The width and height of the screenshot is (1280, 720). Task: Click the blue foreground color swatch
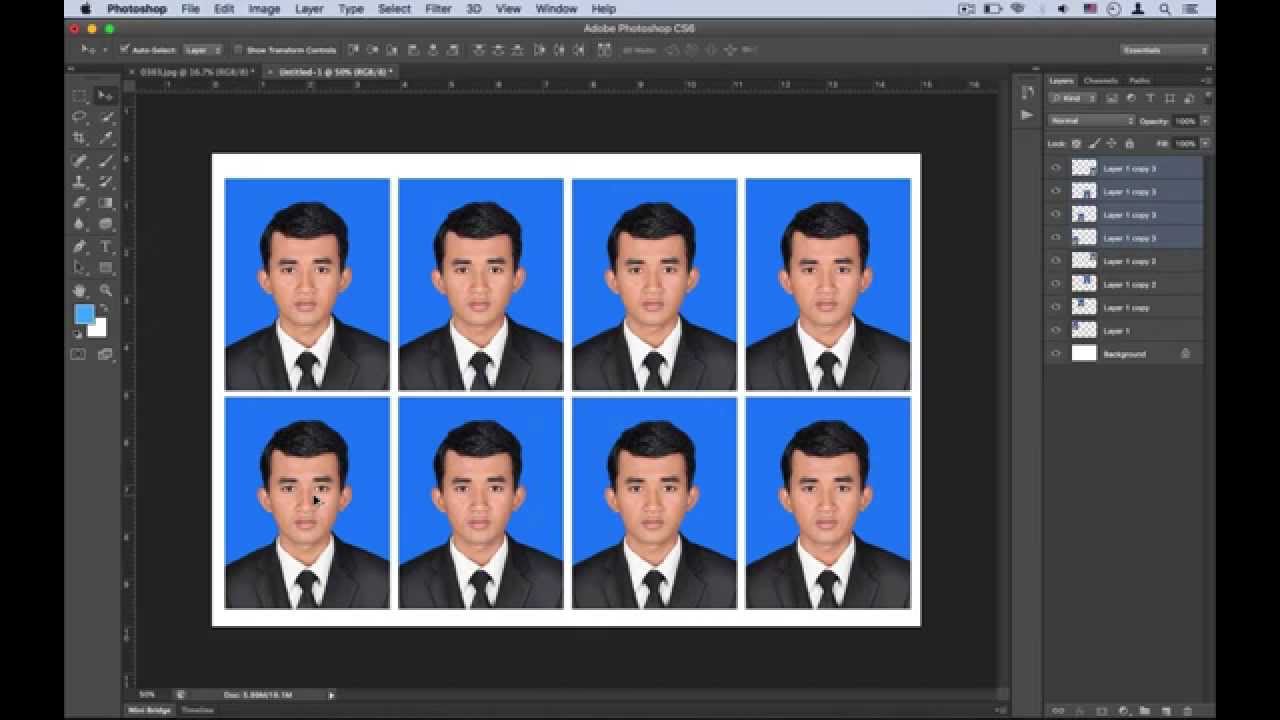click(85, 315)
